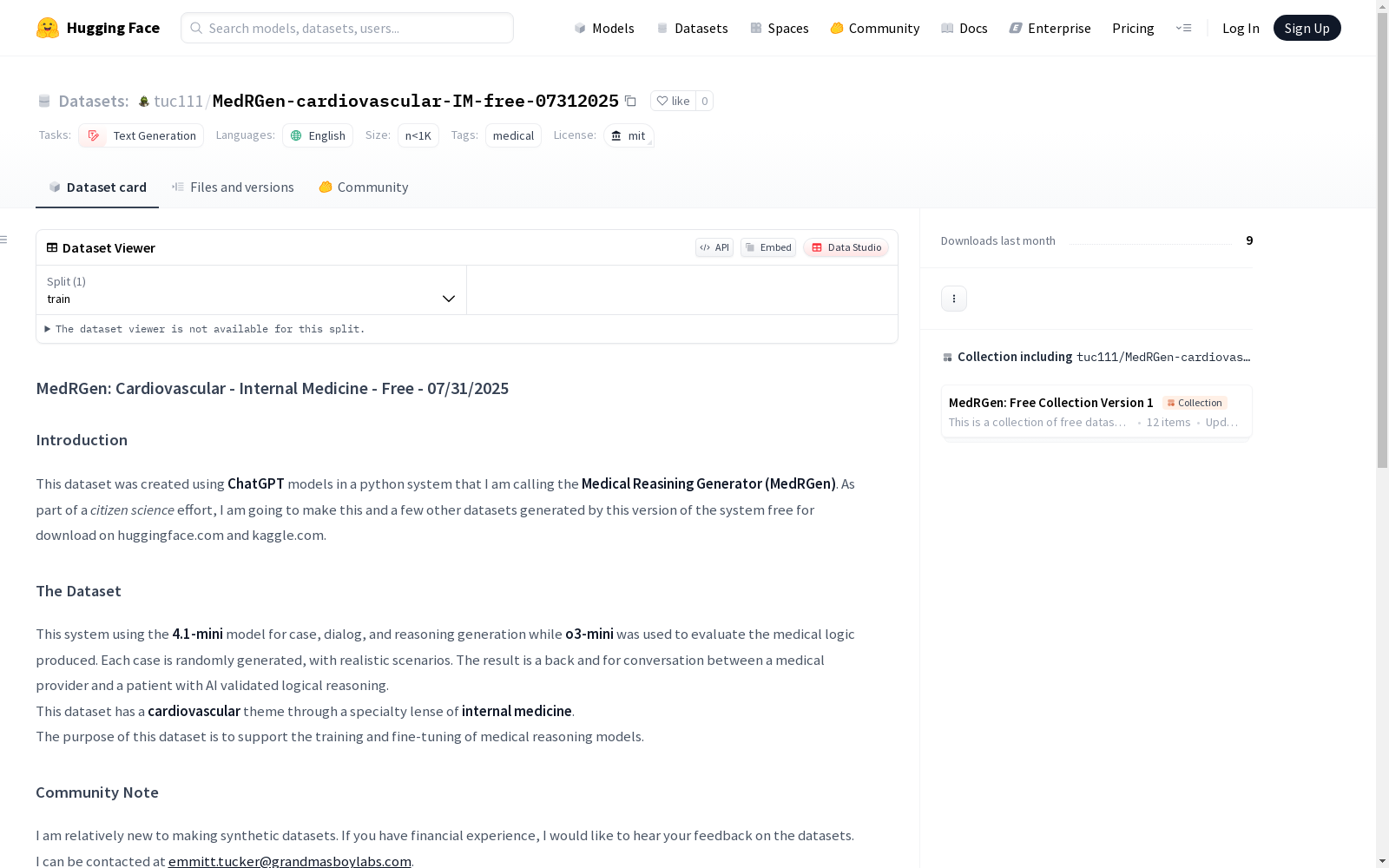Open the dataset Community tab

pos(363,187)
